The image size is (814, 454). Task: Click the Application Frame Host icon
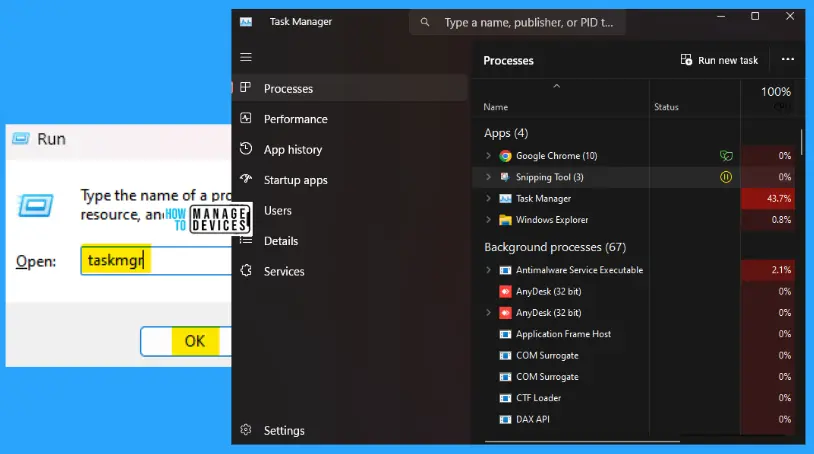[x=505, y=334]
